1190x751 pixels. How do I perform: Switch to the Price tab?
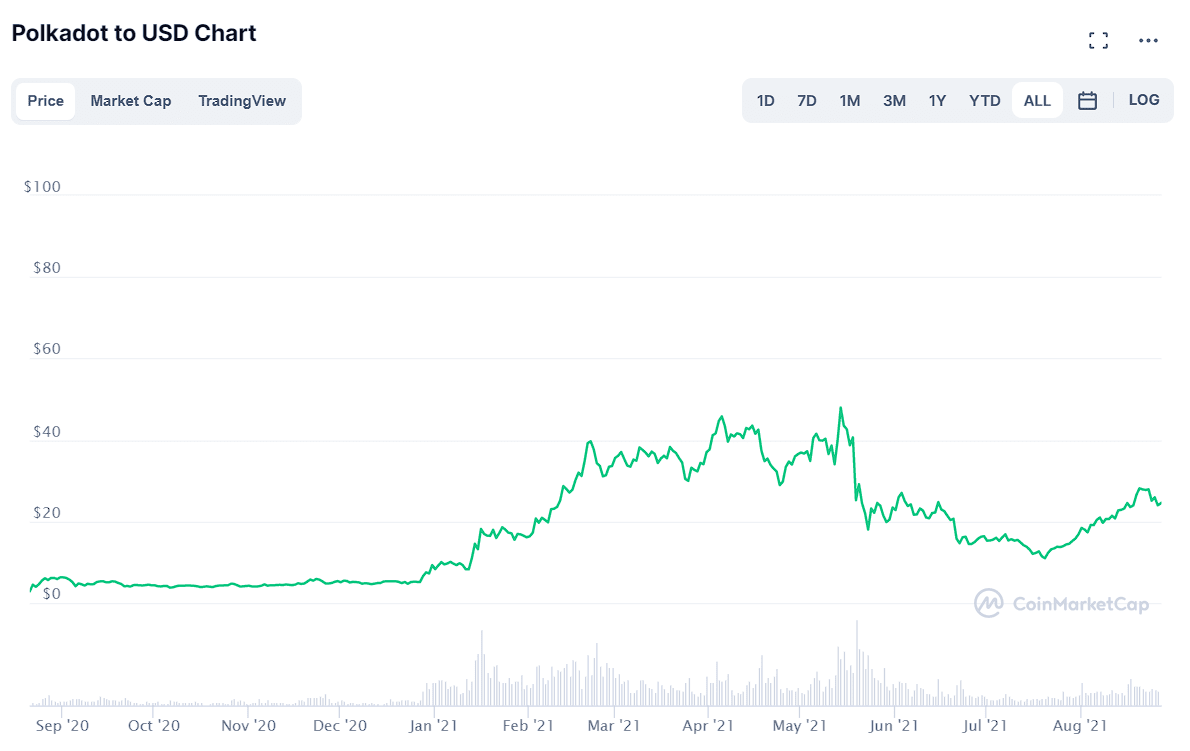pos(46,101)
